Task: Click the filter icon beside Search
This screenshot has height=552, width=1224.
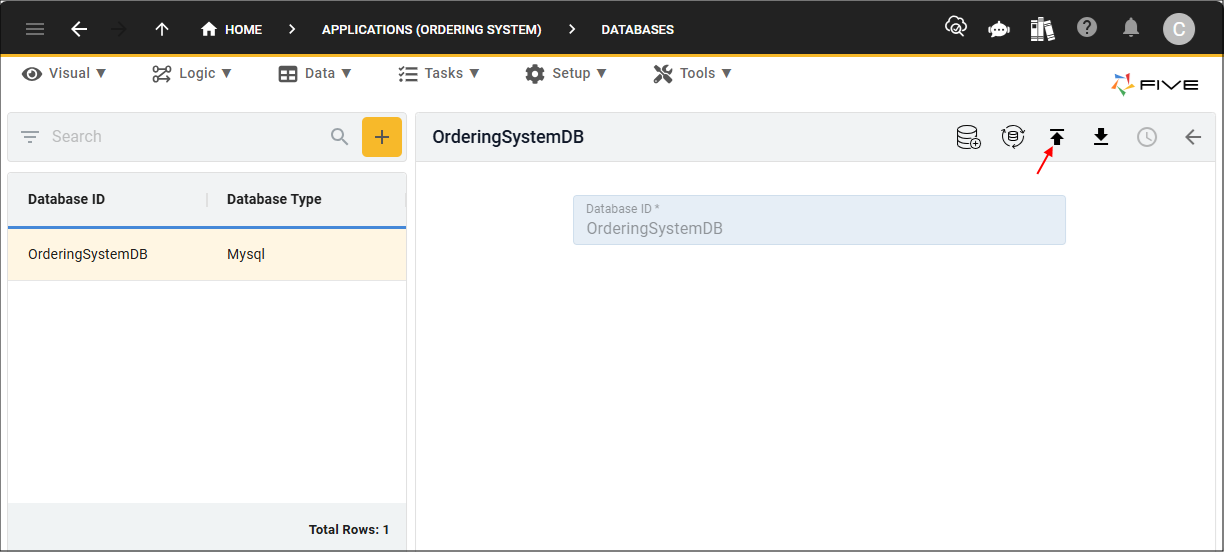Action: (30, 137)
